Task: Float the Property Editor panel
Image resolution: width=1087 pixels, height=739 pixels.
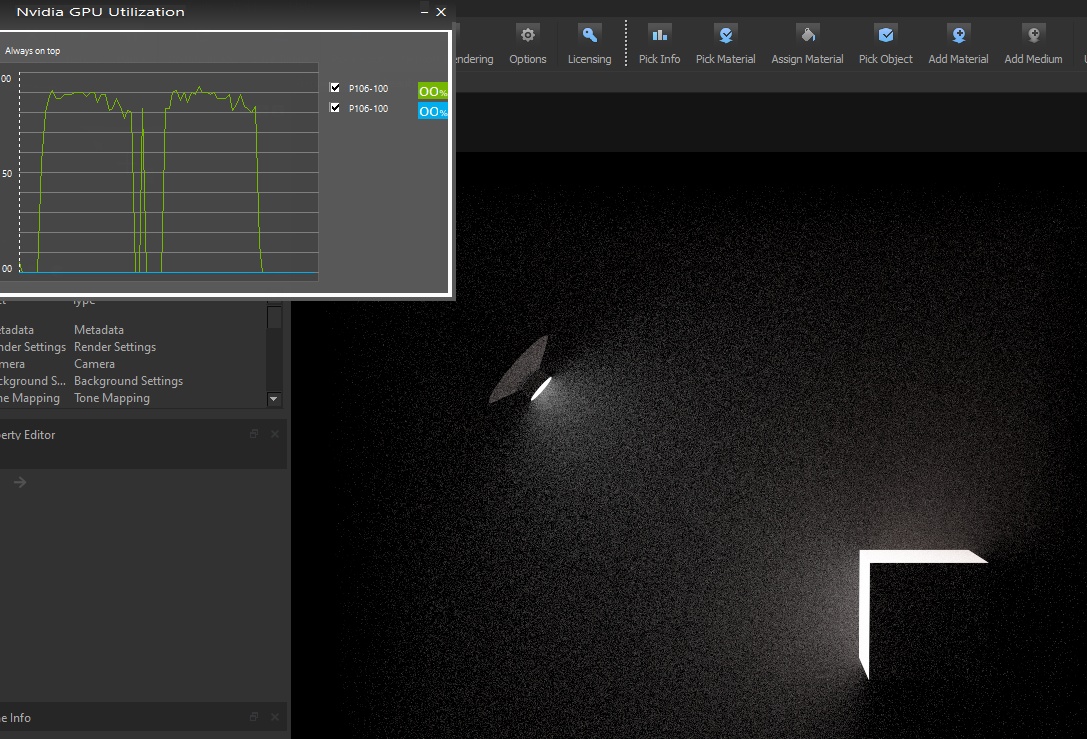Action: [x=254, y=434]
